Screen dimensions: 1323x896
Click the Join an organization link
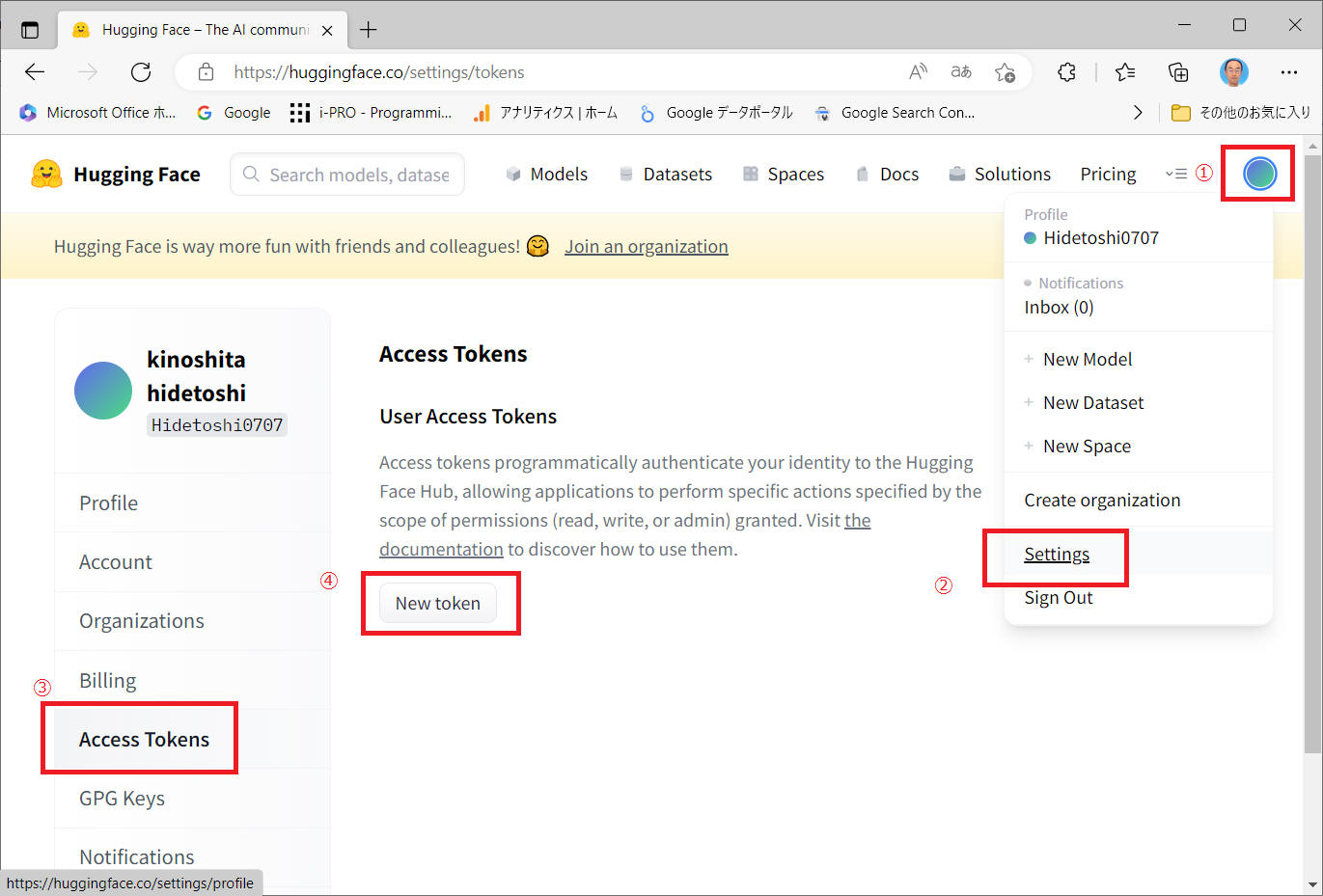point(647,247)
